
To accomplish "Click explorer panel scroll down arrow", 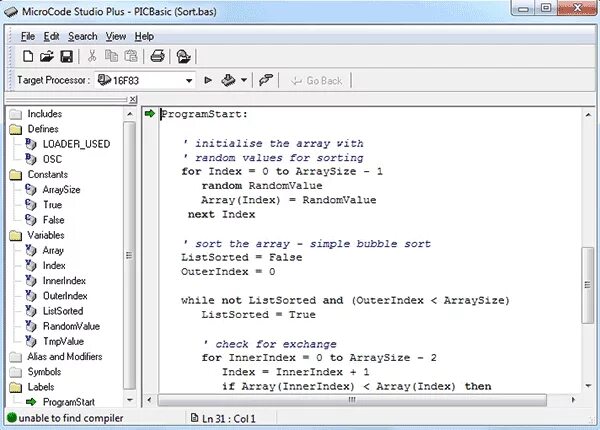I will 129,401.
